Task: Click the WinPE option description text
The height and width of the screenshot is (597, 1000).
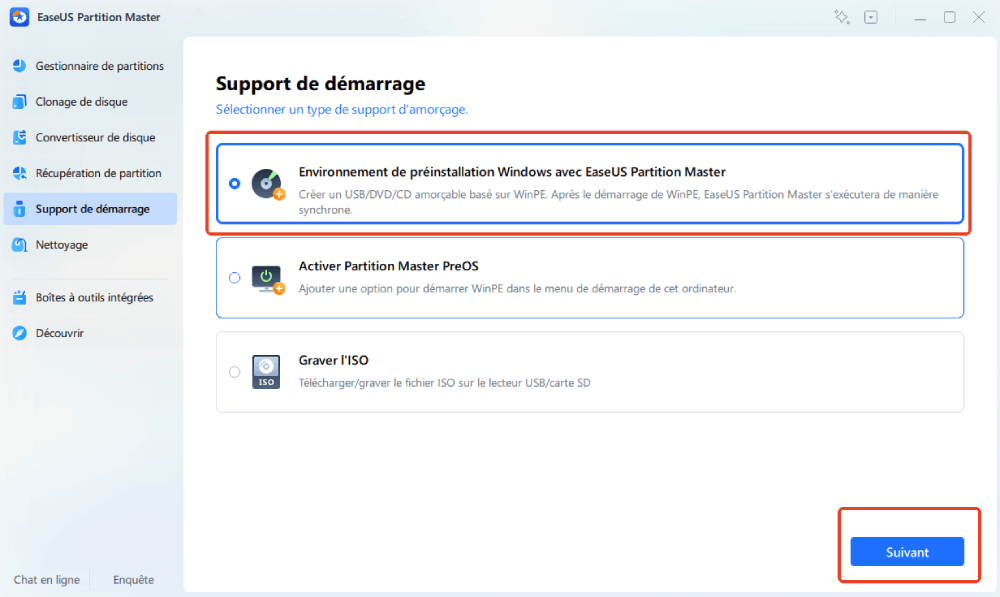Action: (618, 202)
